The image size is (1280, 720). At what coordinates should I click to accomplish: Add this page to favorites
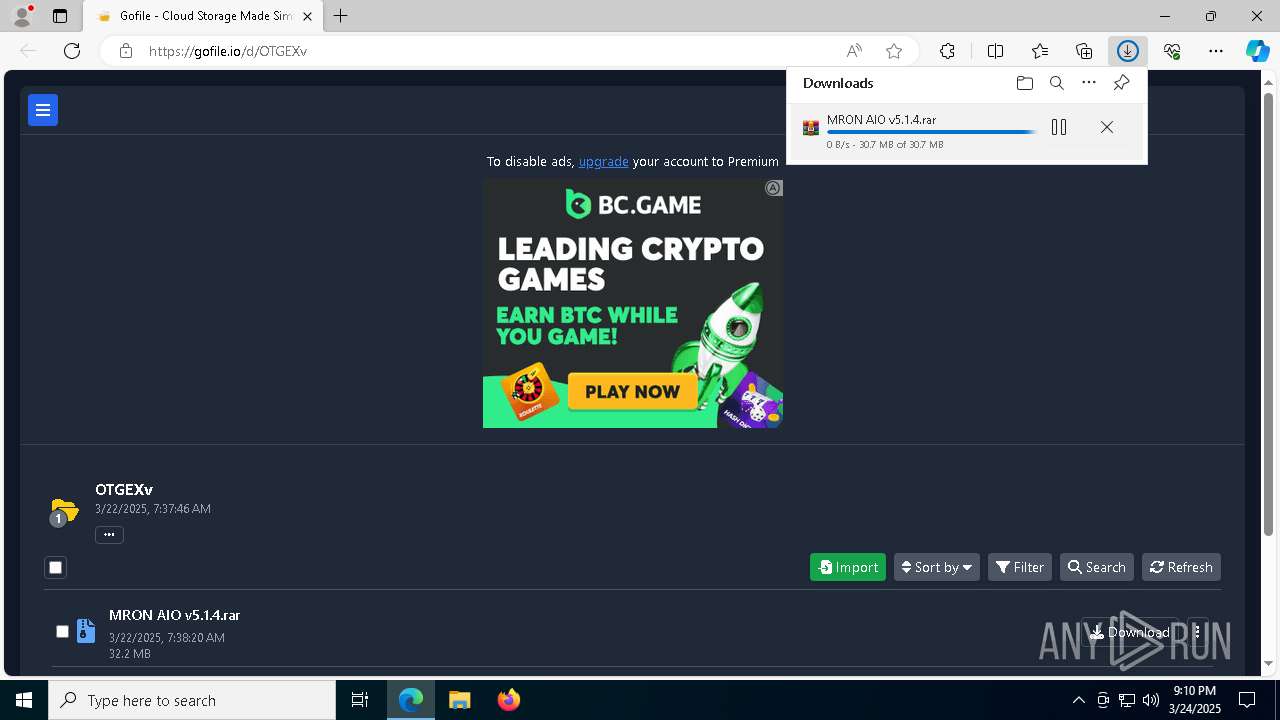pyautogui.click(x=894, y=51)
